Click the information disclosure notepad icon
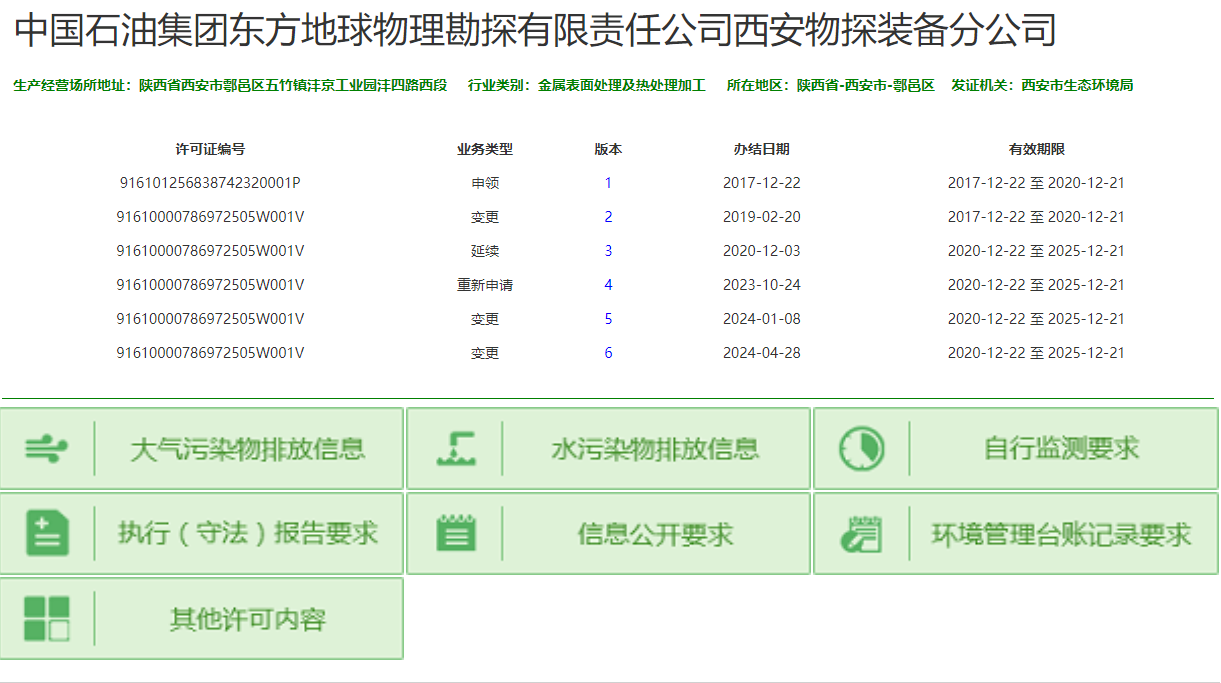 pyautogui.click(x=457, y=533)
